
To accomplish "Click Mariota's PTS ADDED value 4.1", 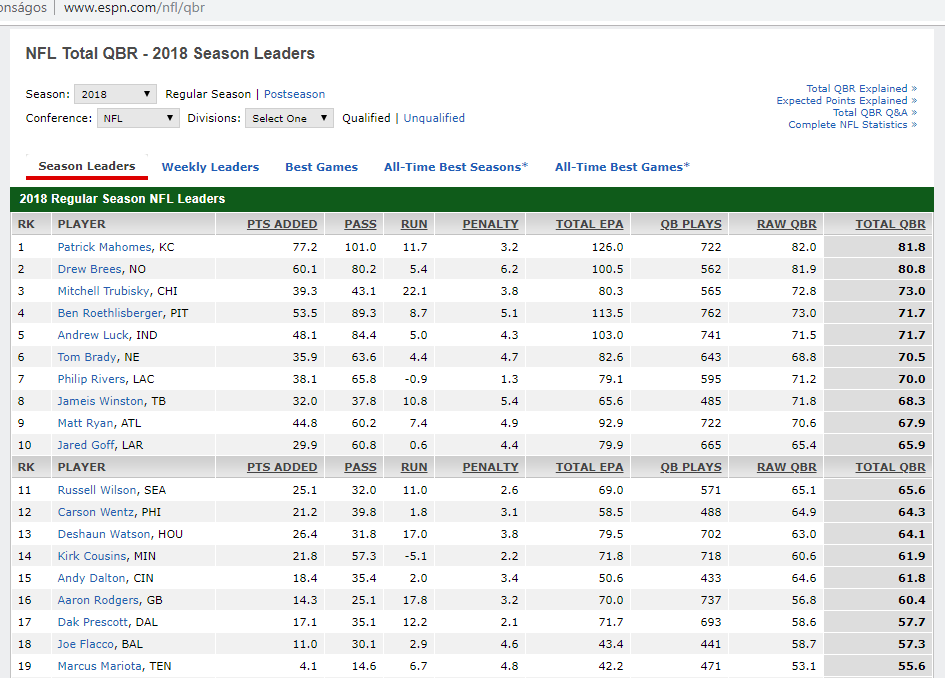I will (308, 666).
